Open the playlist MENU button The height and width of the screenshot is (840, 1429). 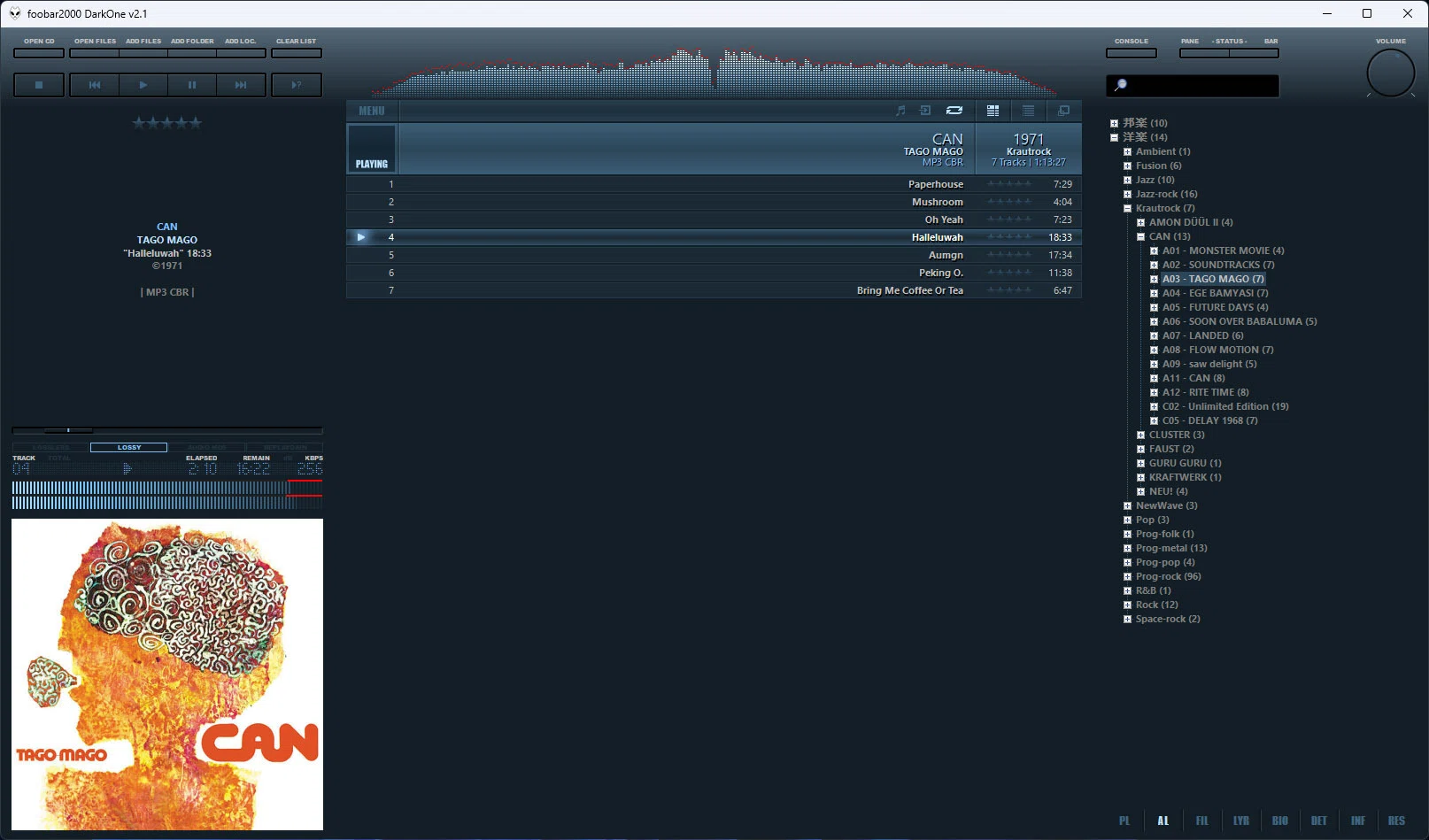pyautogui.click(x=372, y=111)
